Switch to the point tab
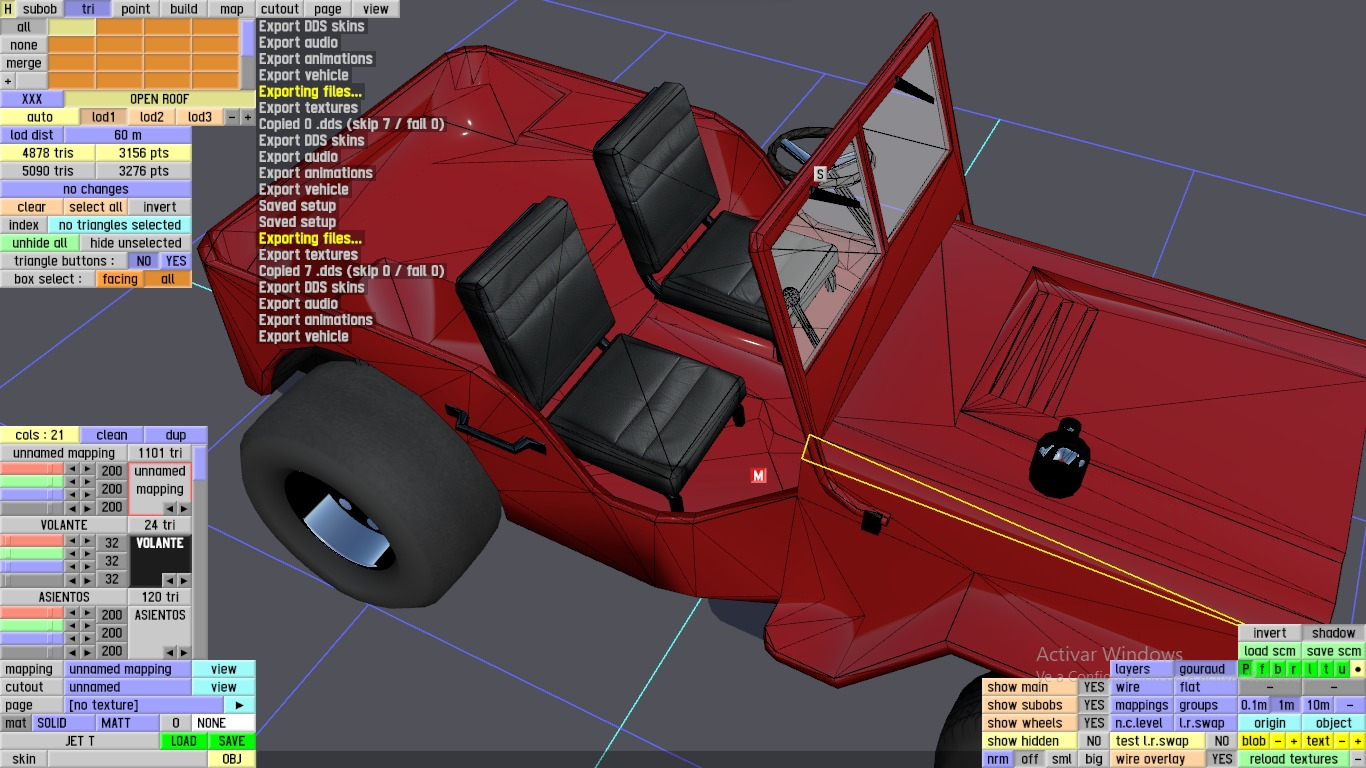This screenshot has height=768, width=1366. (136, 9)
